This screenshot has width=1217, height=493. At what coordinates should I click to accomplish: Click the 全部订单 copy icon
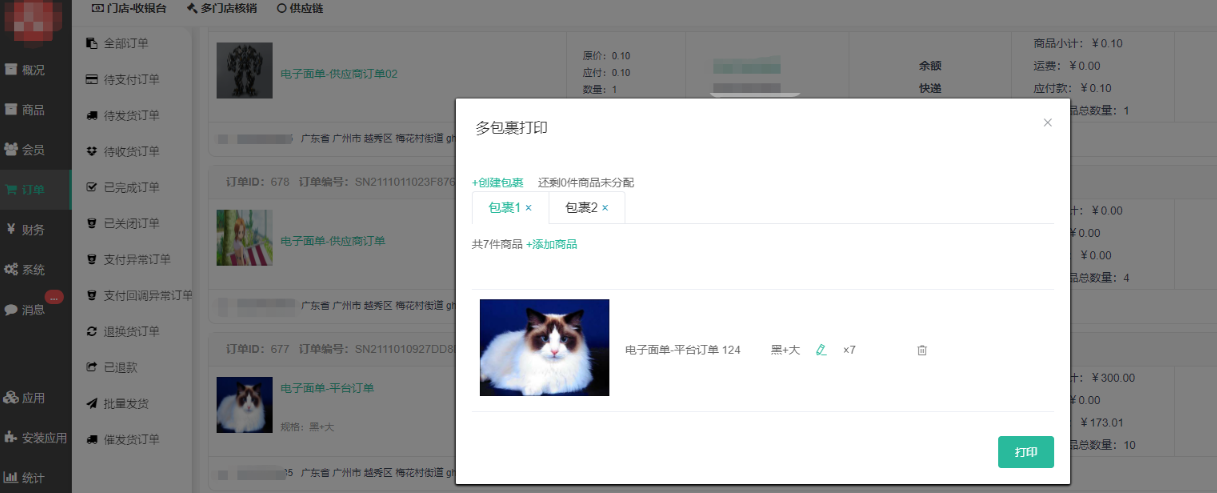(92, 43)
